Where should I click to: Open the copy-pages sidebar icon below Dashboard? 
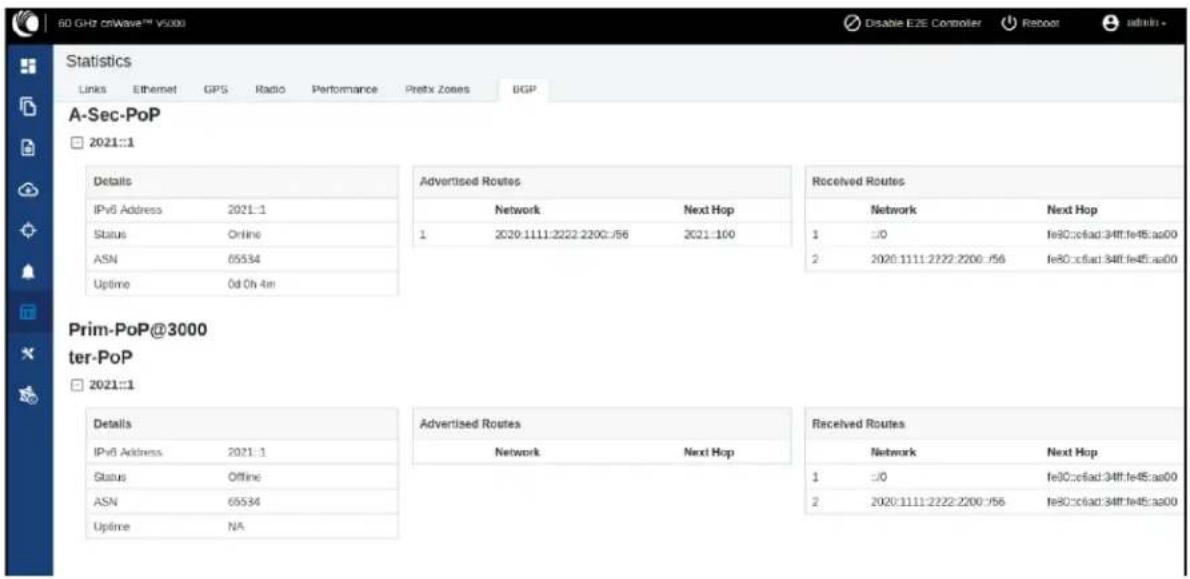(26, 108)
